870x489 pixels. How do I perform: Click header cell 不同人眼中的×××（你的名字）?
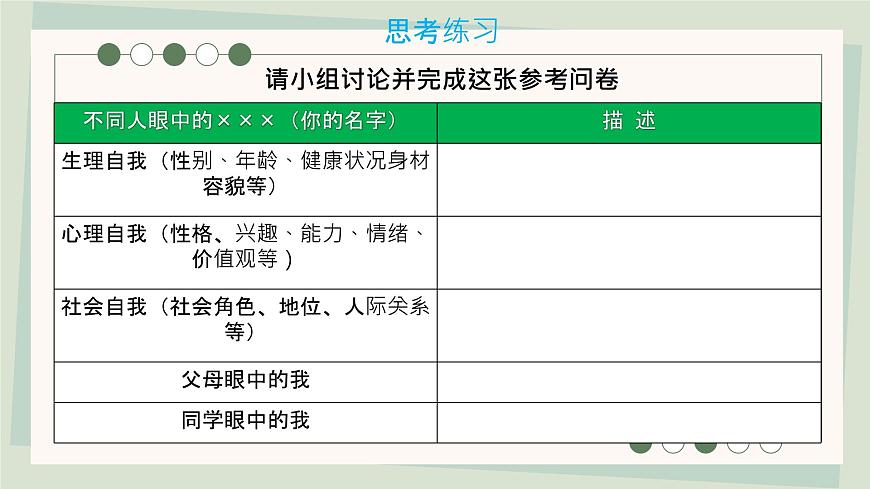tap(246, 123)
